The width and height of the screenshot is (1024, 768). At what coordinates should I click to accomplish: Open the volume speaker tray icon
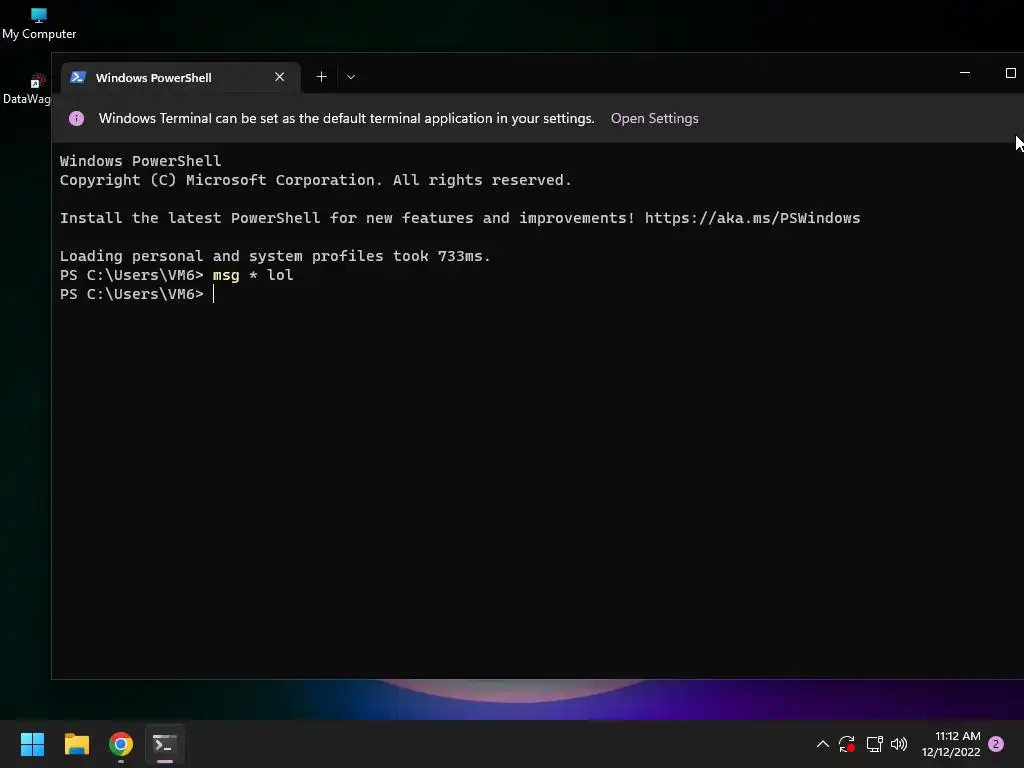(899, 744)
